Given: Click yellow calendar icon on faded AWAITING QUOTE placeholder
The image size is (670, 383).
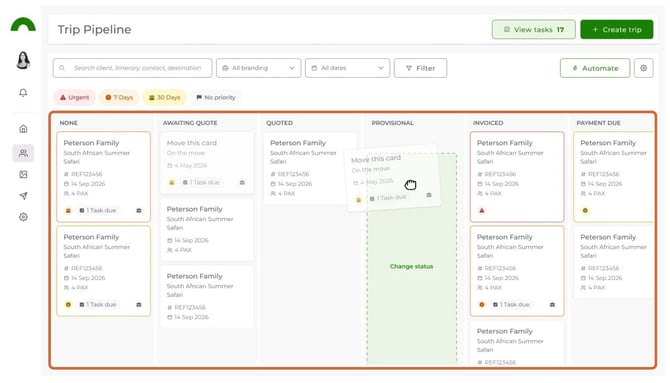Looking at the screenshot, I should coord(171,183).
